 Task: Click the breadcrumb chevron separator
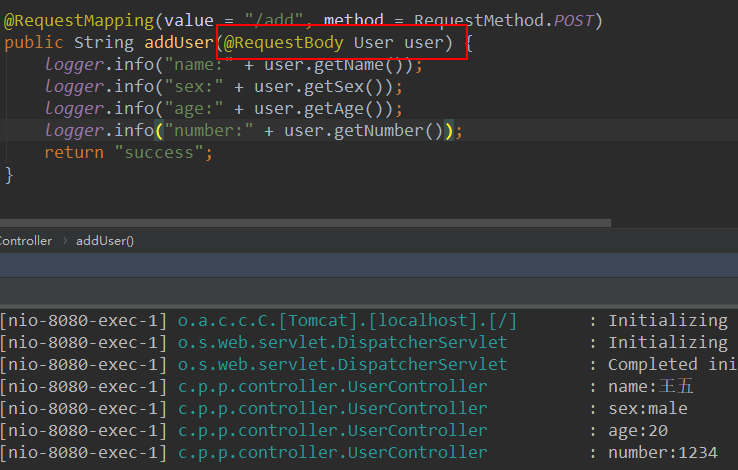[x=65, y=241]
